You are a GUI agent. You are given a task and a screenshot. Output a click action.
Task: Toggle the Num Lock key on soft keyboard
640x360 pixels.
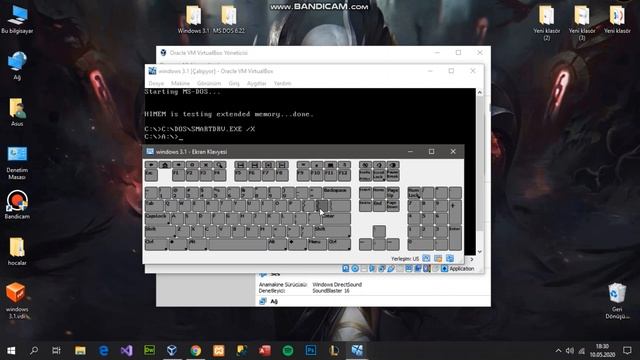[x=414, y=193]
